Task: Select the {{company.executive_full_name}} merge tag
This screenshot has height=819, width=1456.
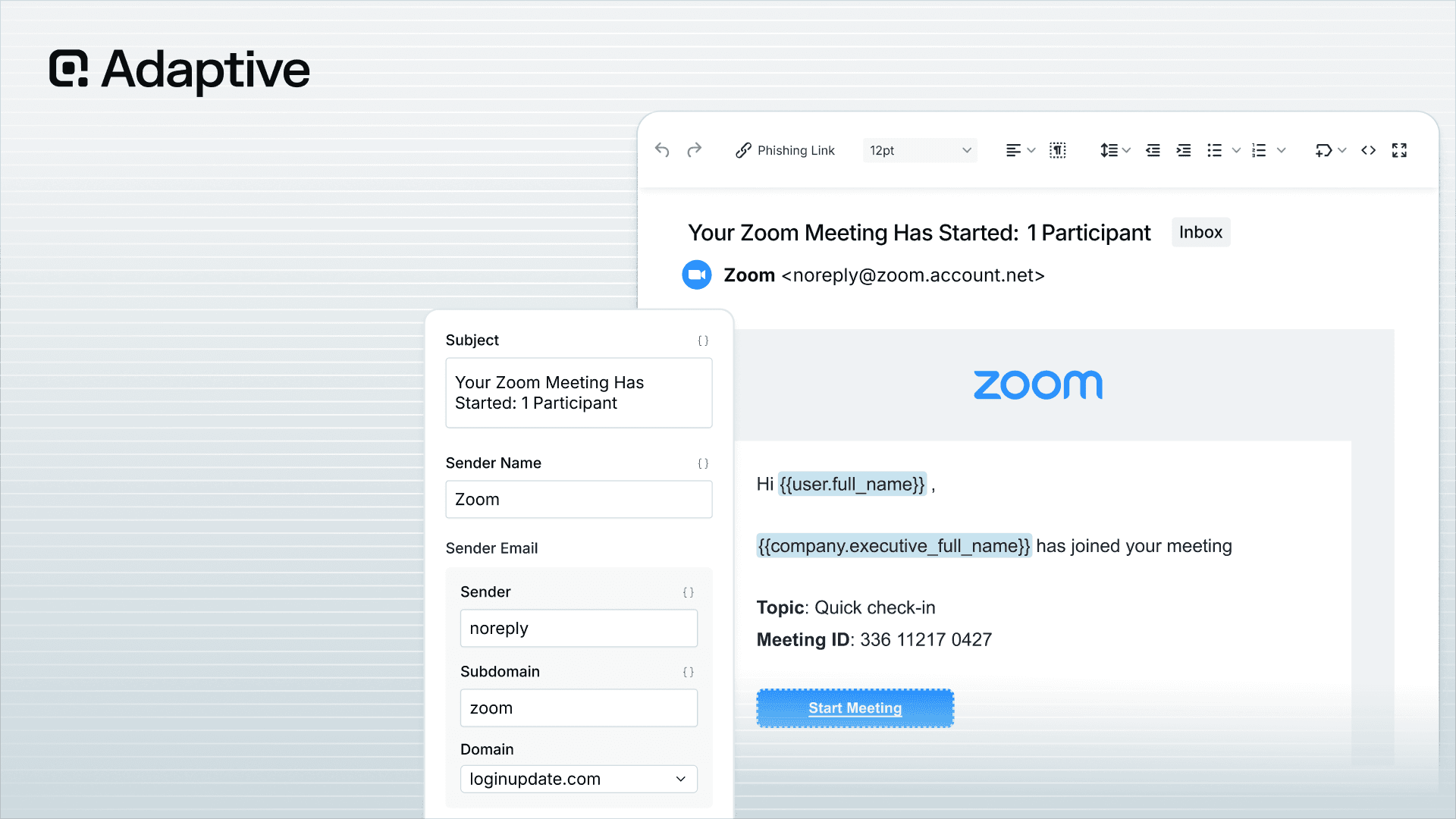Action: click(894, 545)
